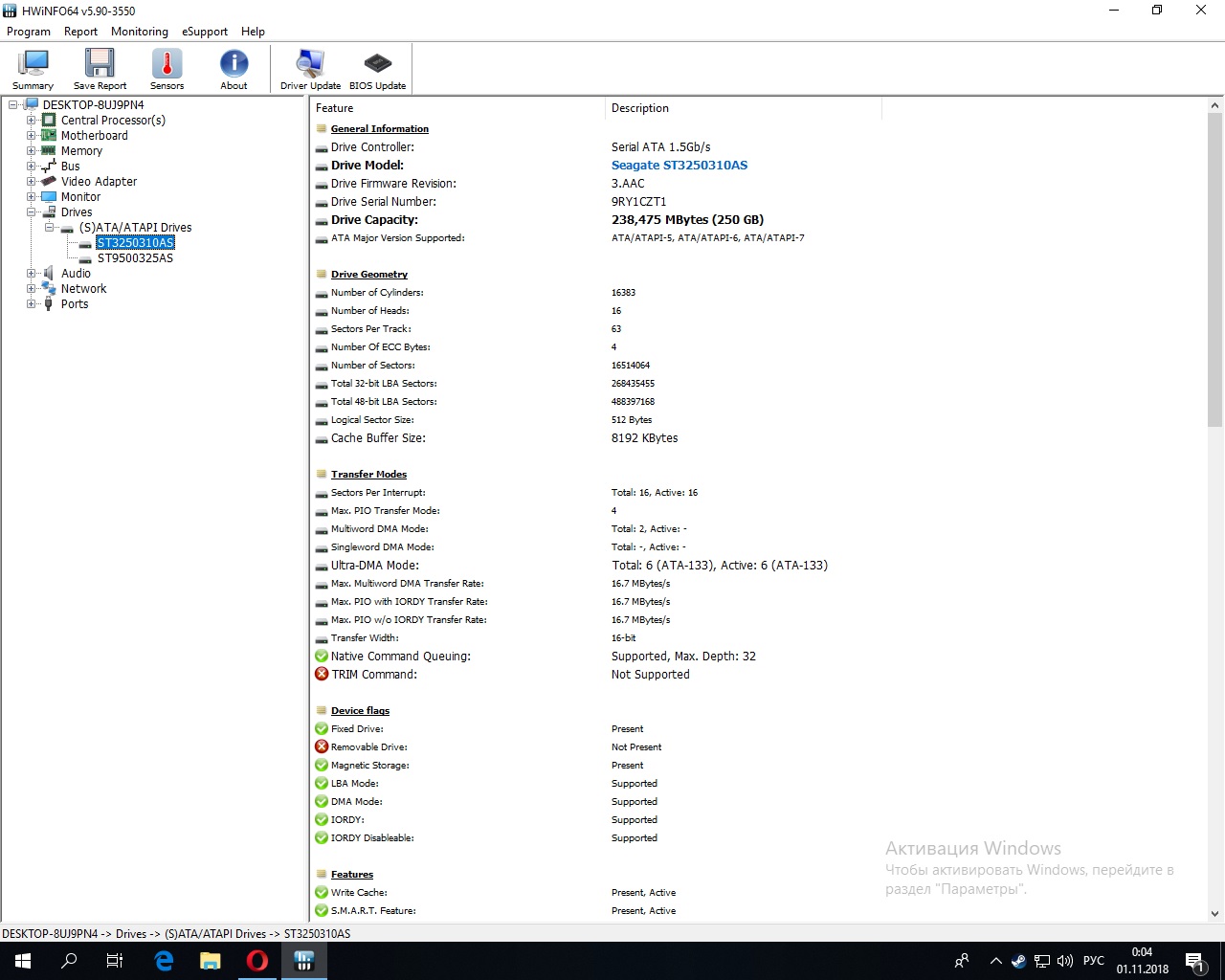Expand the Memory tree node
This screenshot has height=980, width=1225.
point(32,151)
